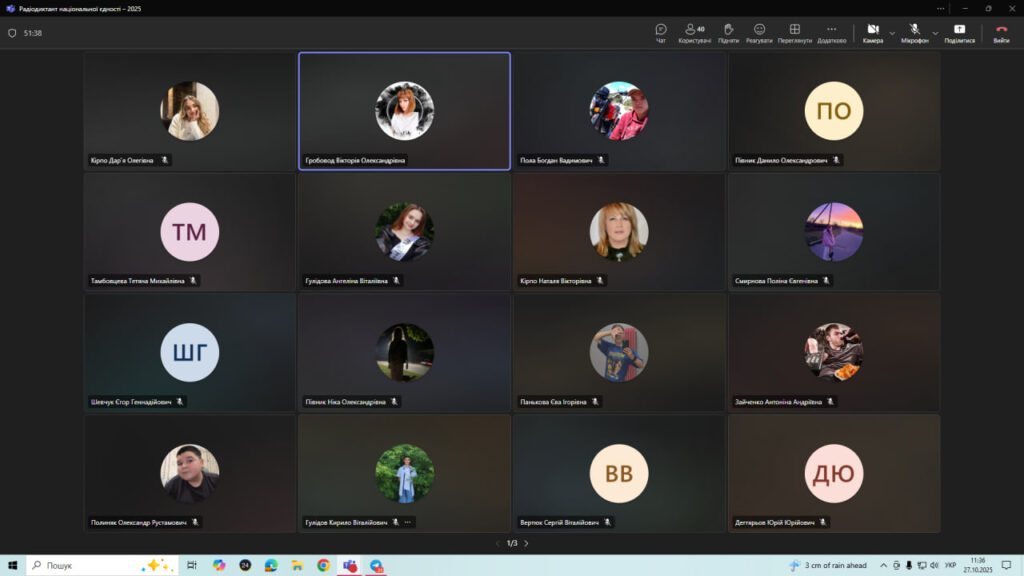Open more options for Гузідов Кирило Віталійович
The width and height of the screenshot is (1024, 576).
tap(408, 522)
